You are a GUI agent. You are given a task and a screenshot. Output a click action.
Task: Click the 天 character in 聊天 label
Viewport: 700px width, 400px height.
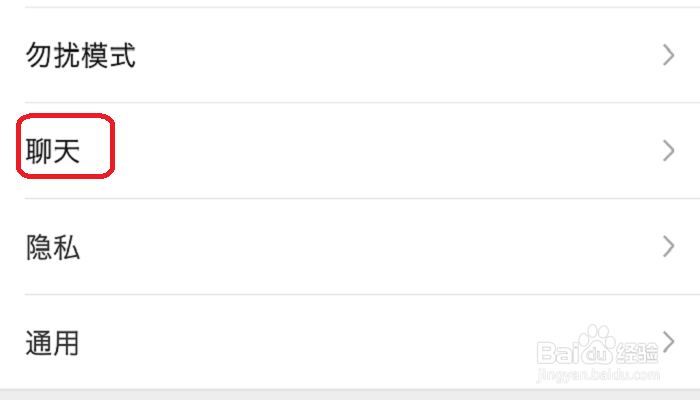[x=67, y=151]
